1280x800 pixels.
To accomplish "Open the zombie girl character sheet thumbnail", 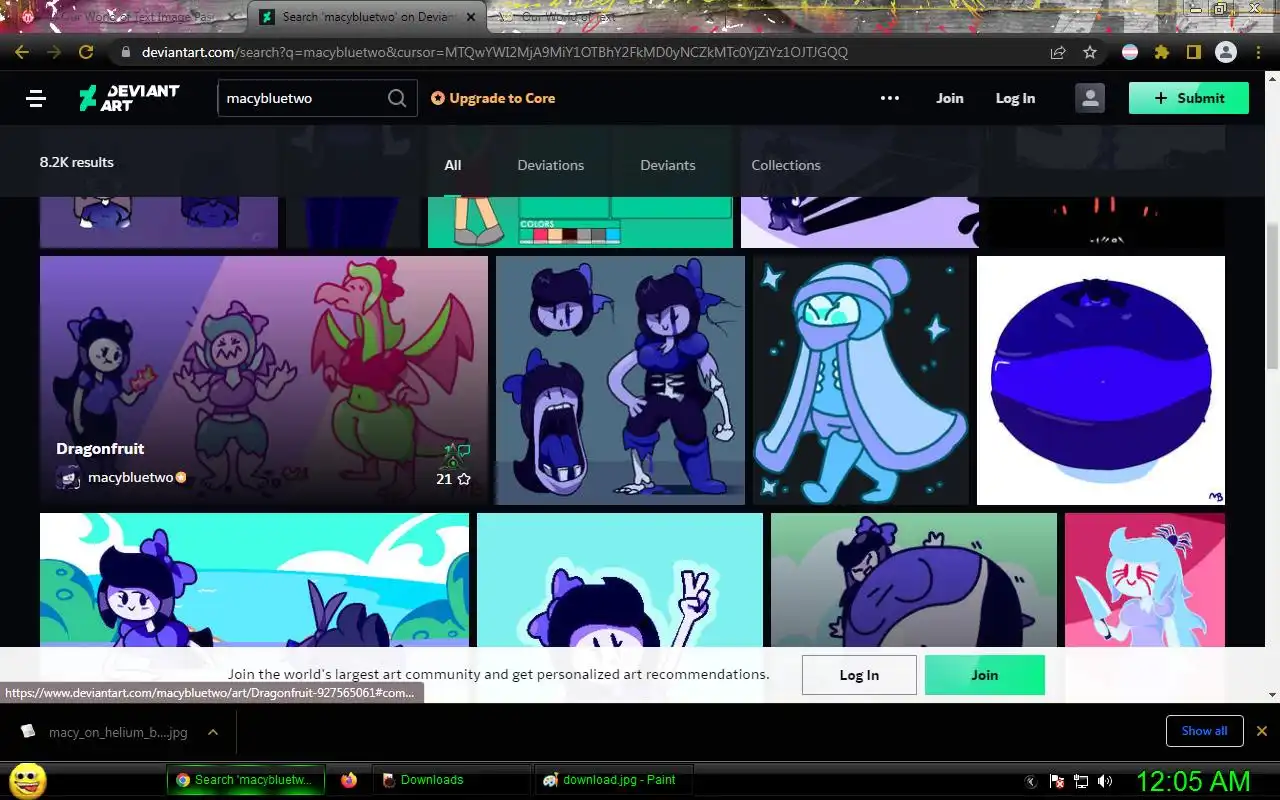I will click(620, 380).
